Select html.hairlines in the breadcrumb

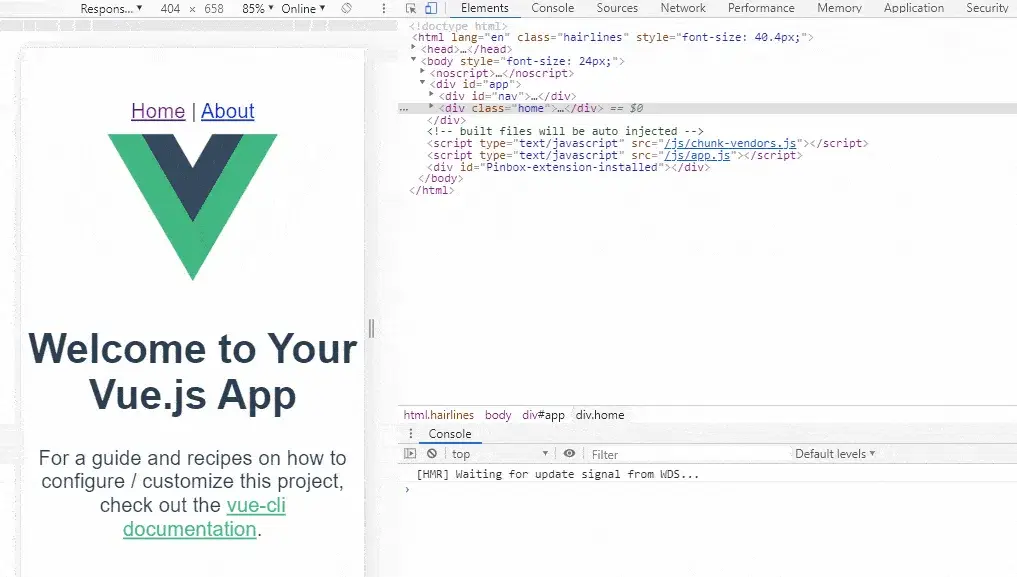[x=438, y=415]
